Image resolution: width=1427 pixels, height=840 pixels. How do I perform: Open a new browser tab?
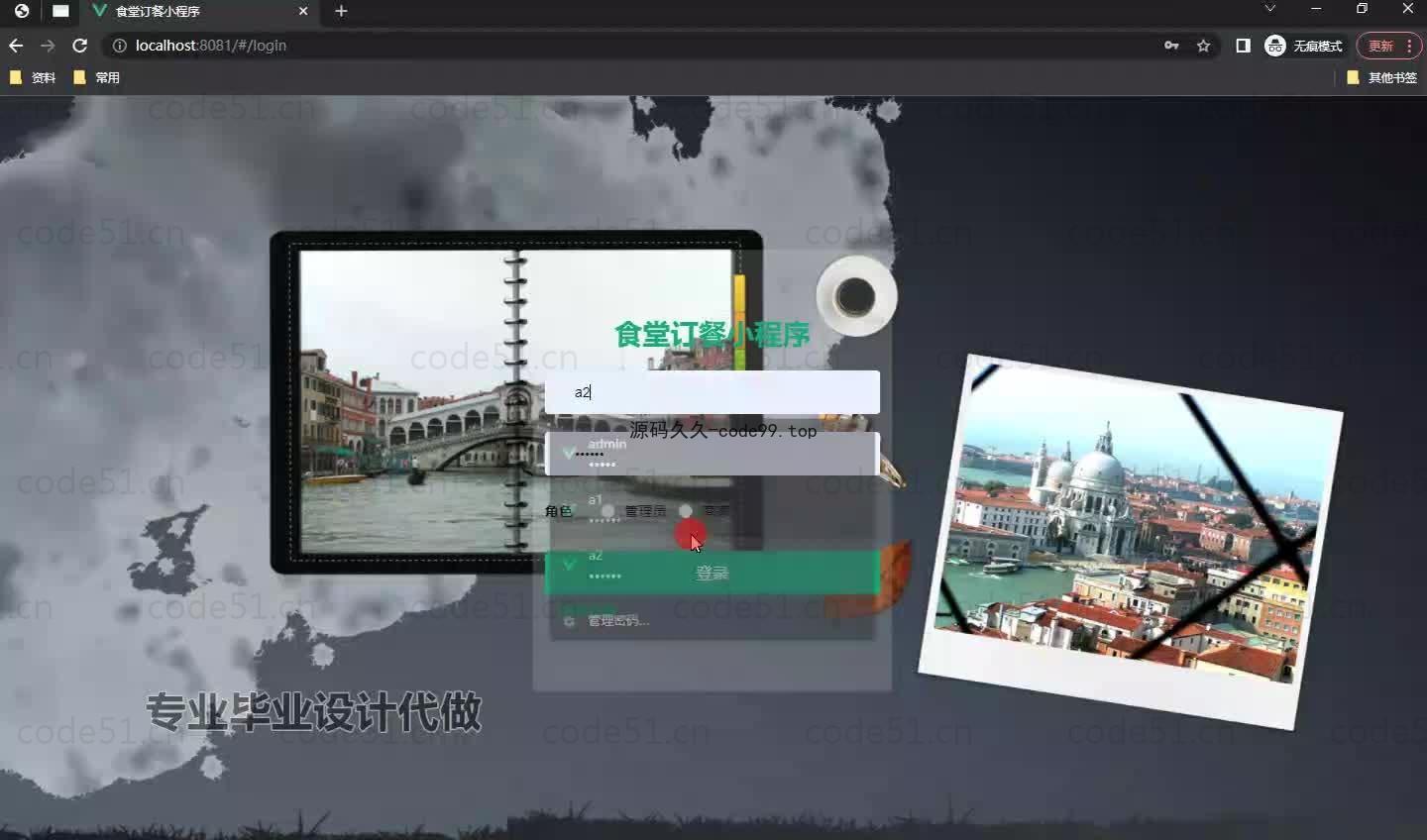[341, 11]
